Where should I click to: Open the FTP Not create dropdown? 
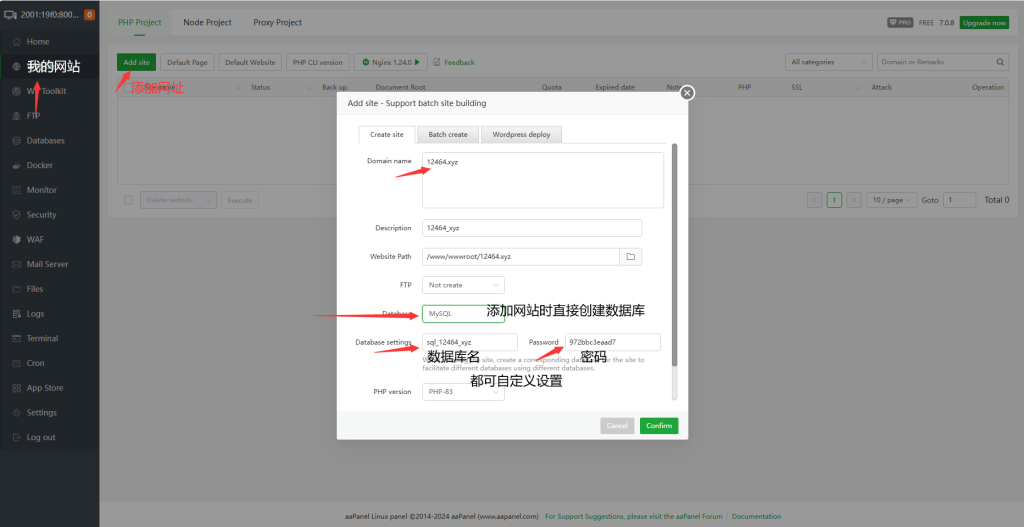click(x=464, y=285)
